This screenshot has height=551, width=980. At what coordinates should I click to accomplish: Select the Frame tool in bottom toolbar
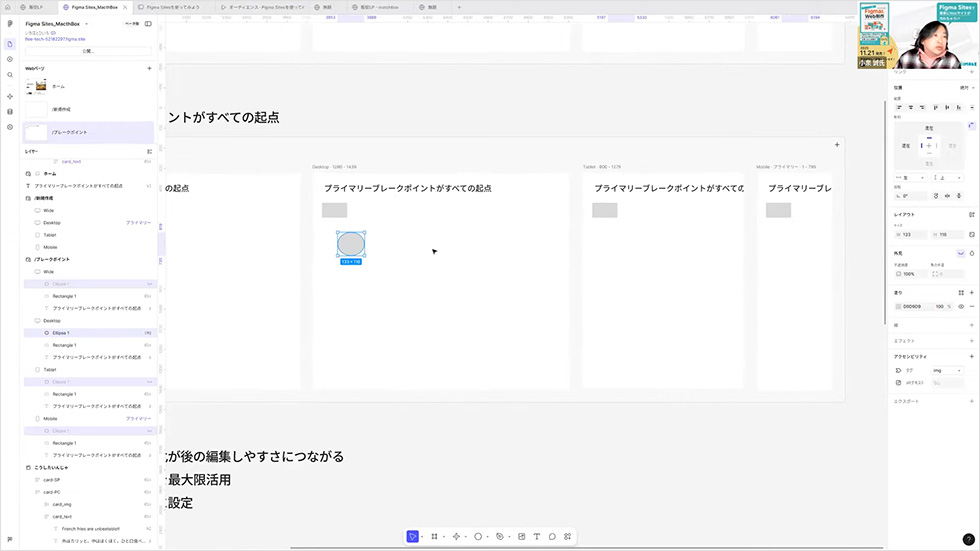[x=434, y=537]
